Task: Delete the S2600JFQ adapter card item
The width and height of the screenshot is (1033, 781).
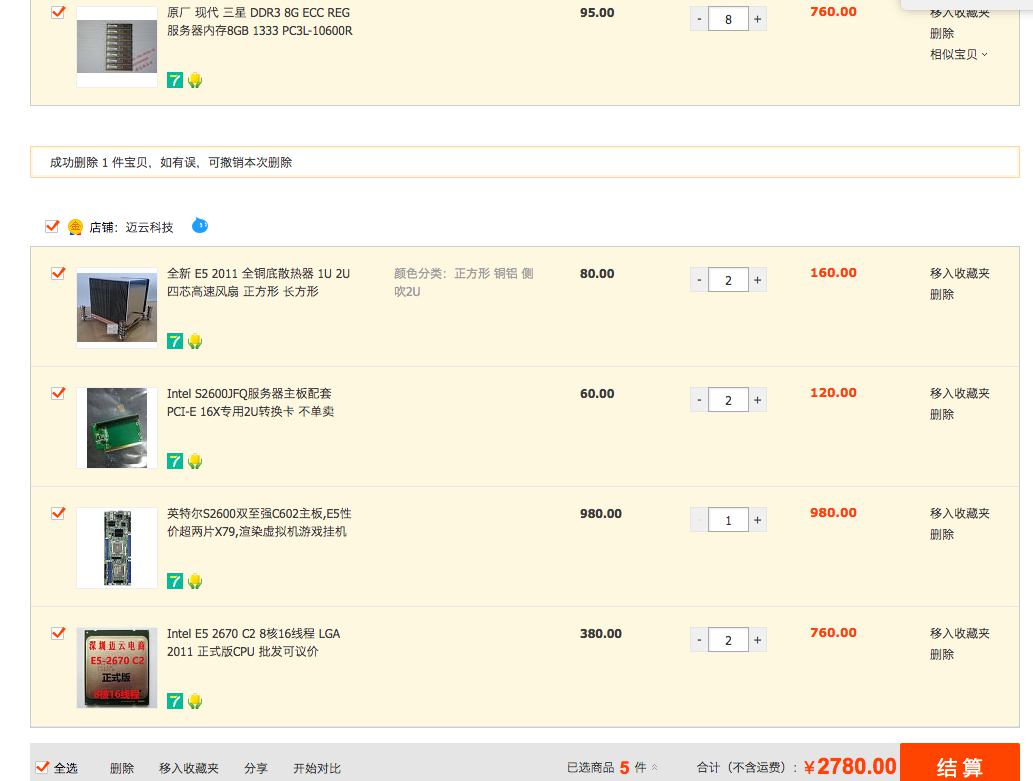Action: (942, 415)
